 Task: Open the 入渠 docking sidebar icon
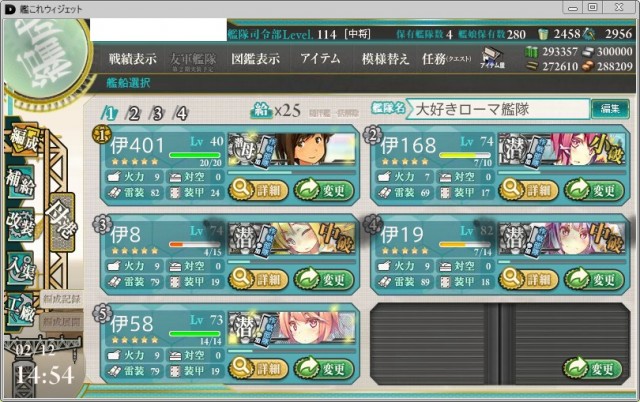(x=20, y=268)
